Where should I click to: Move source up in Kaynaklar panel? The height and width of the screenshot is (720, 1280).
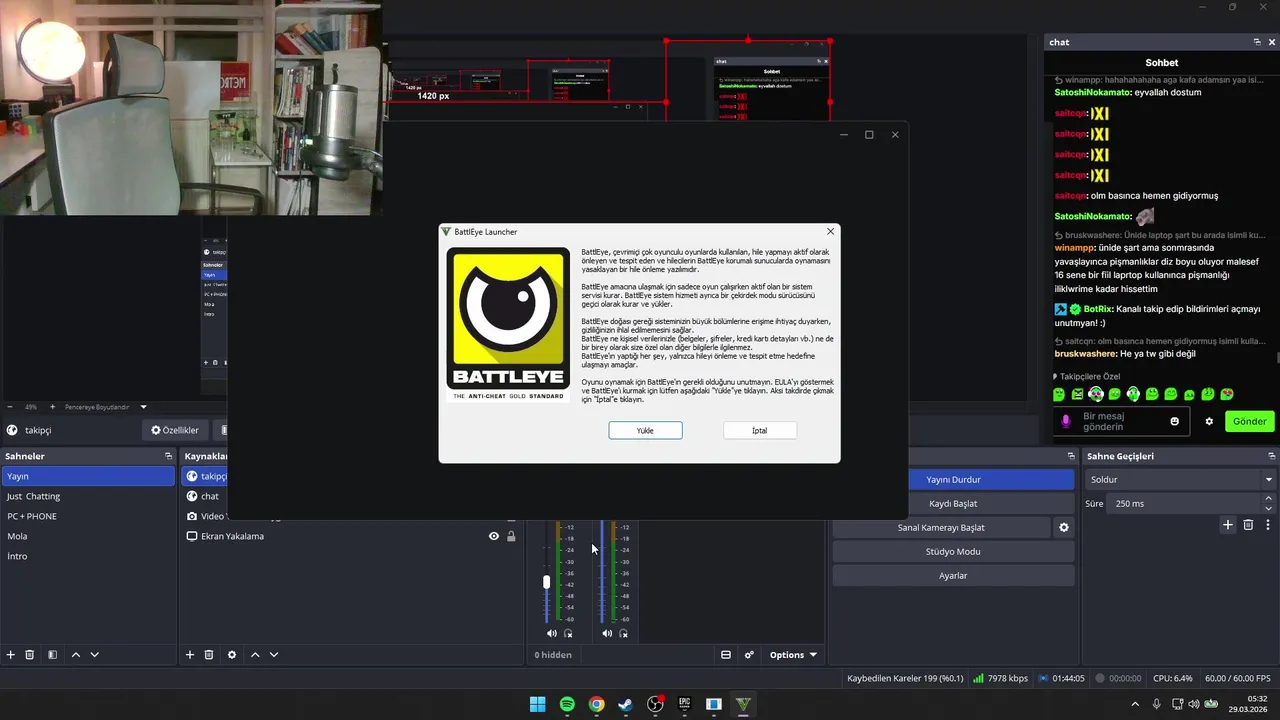(x=255, y=655)
